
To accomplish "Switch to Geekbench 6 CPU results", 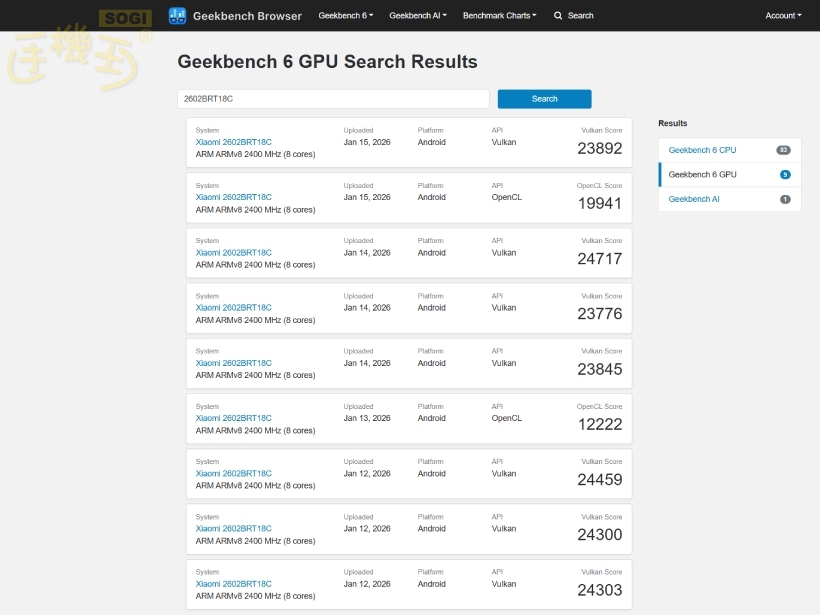I will click(x=702, y=150).
